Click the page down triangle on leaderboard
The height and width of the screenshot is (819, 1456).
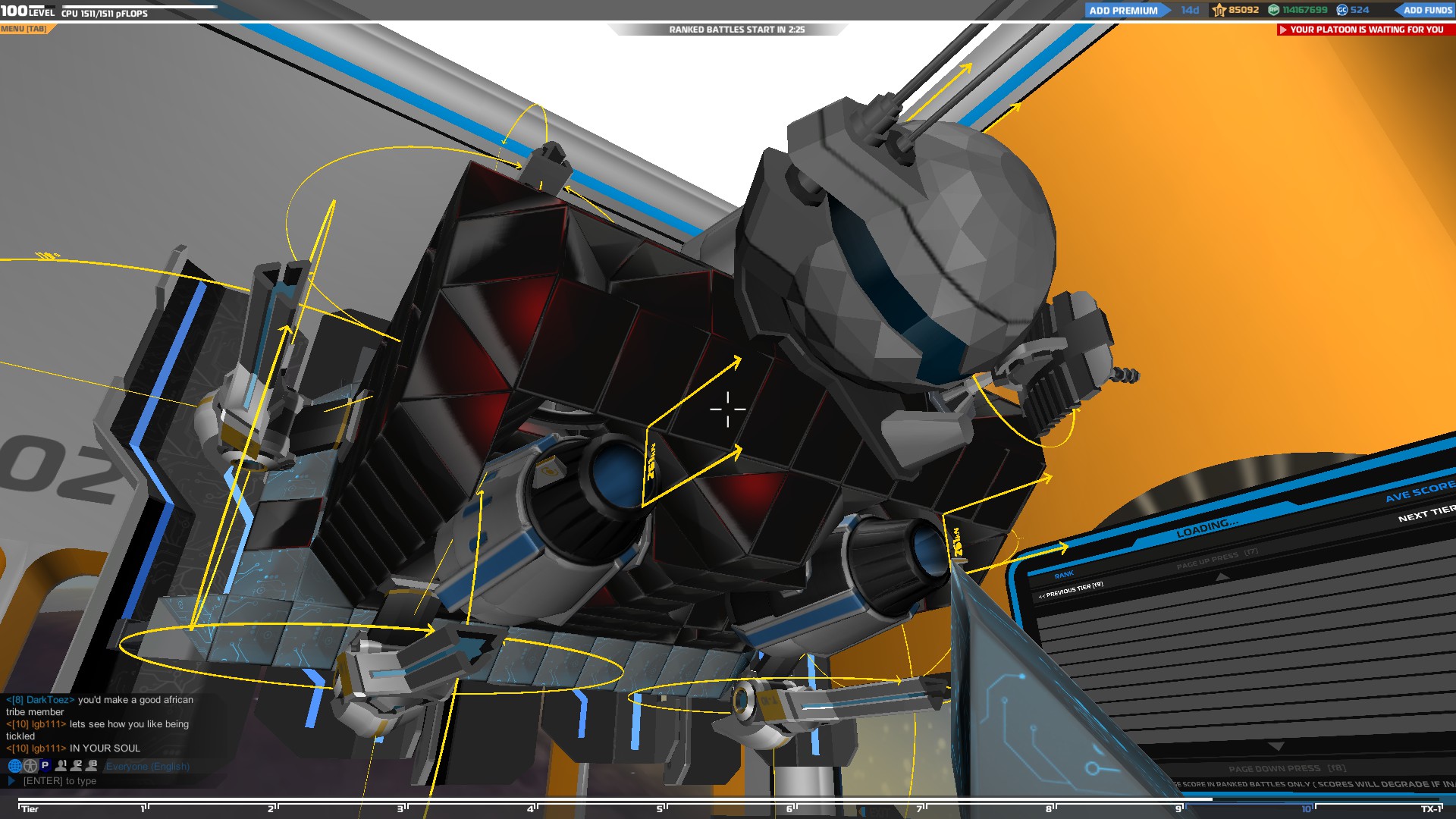(1276, 747)
